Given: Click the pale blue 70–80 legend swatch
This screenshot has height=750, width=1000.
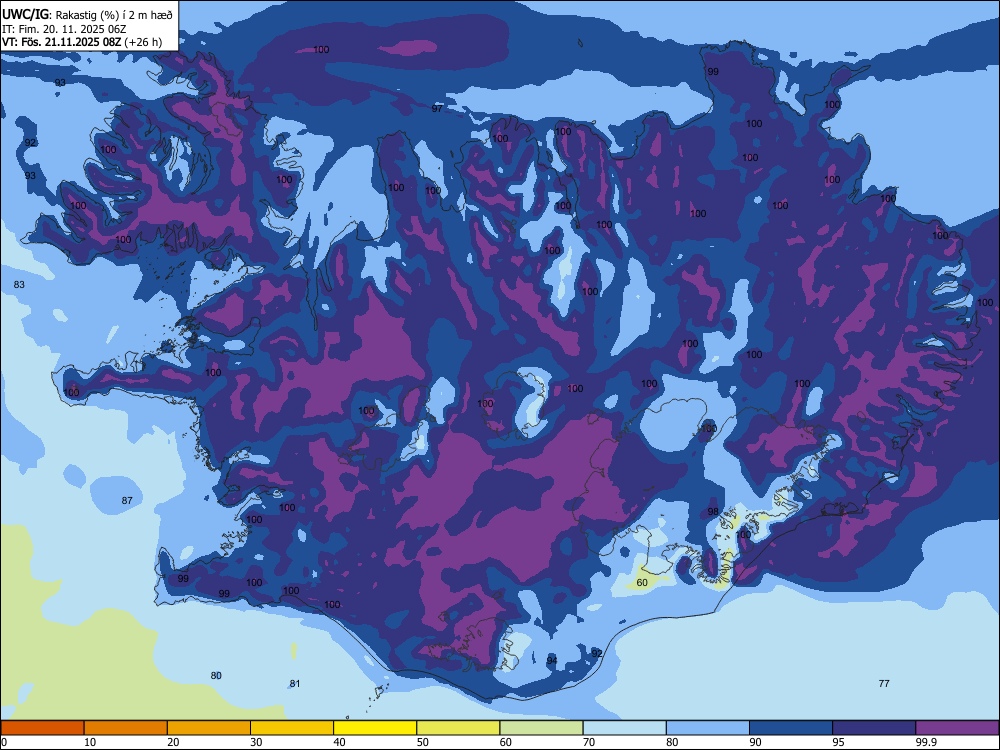Looking at the screenshot, I should coord(624,728).
